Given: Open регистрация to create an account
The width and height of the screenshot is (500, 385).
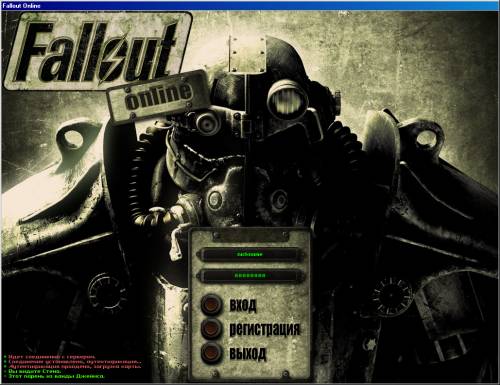Looking at the screenshot, I should 264,329.
